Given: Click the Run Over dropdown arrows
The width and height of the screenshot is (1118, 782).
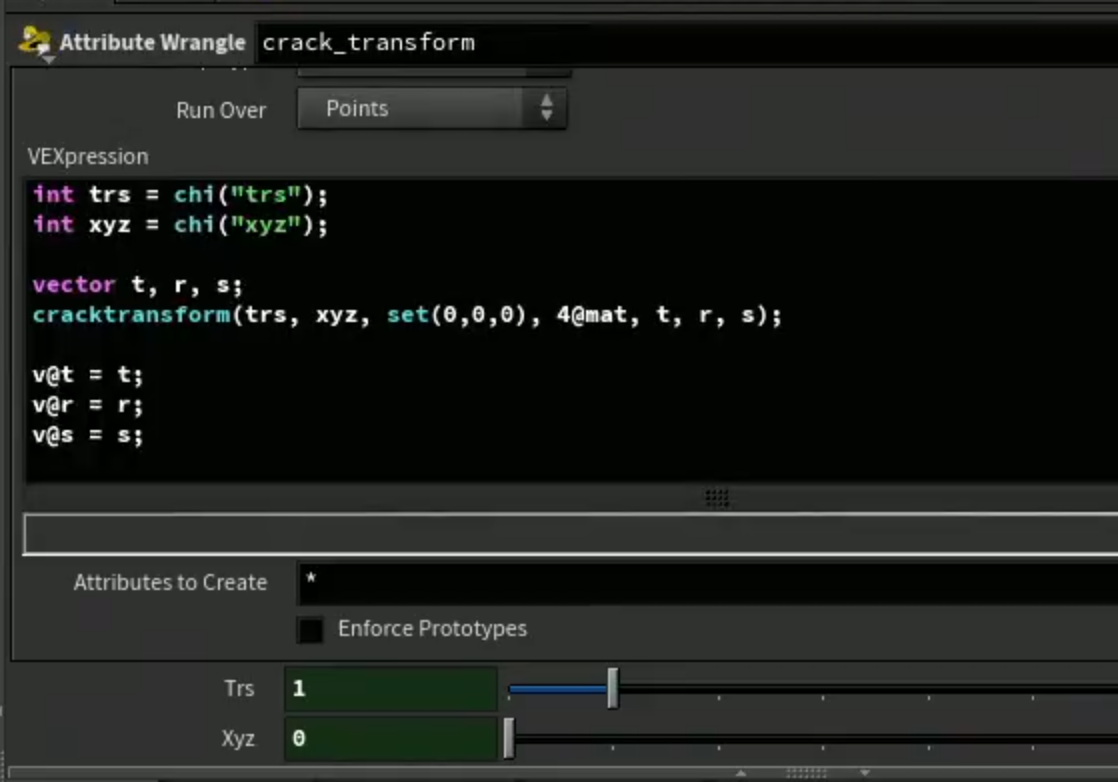Looking at the screenshot, I should click(547, 108).
